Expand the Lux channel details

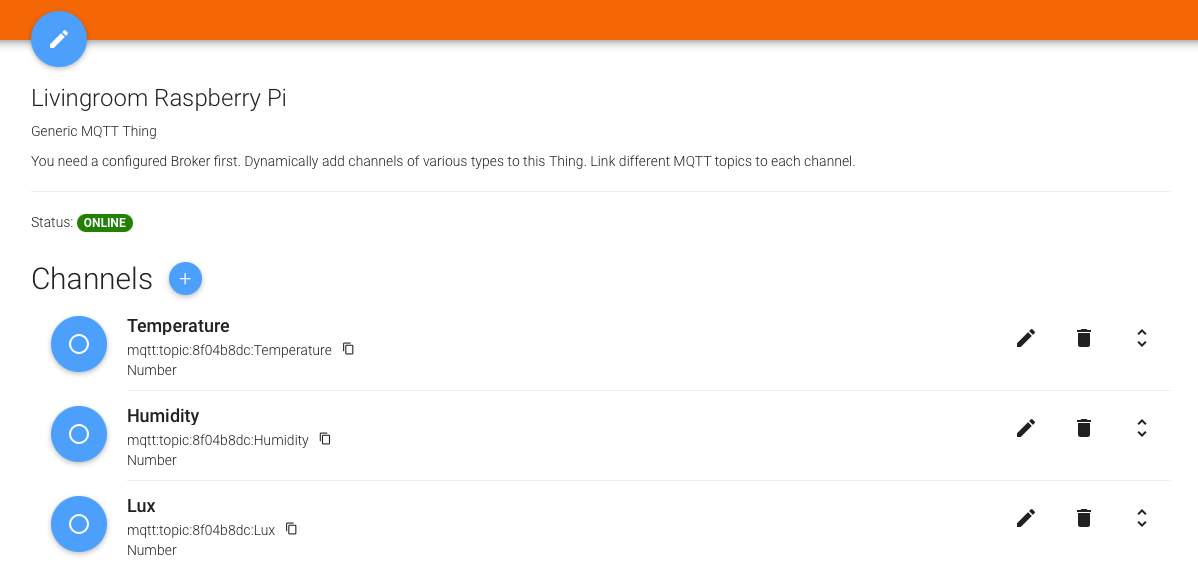click(x=1141, y=518)
